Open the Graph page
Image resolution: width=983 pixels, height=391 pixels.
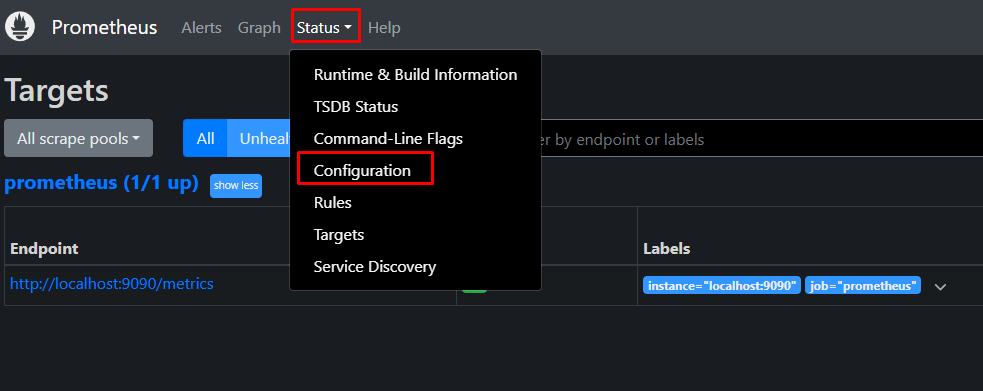pos(259,28)
